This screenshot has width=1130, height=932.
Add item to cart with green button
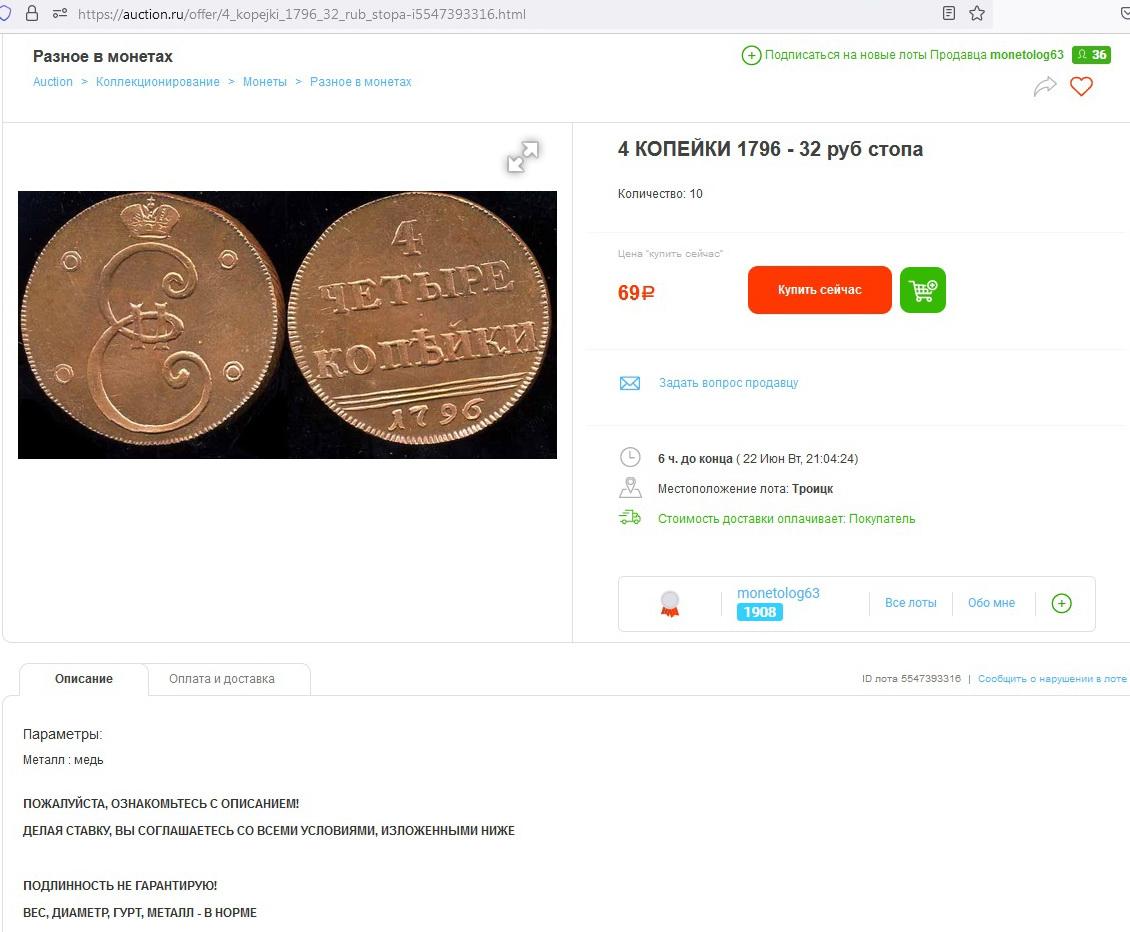pyautogui.click(x=922, y=290)
